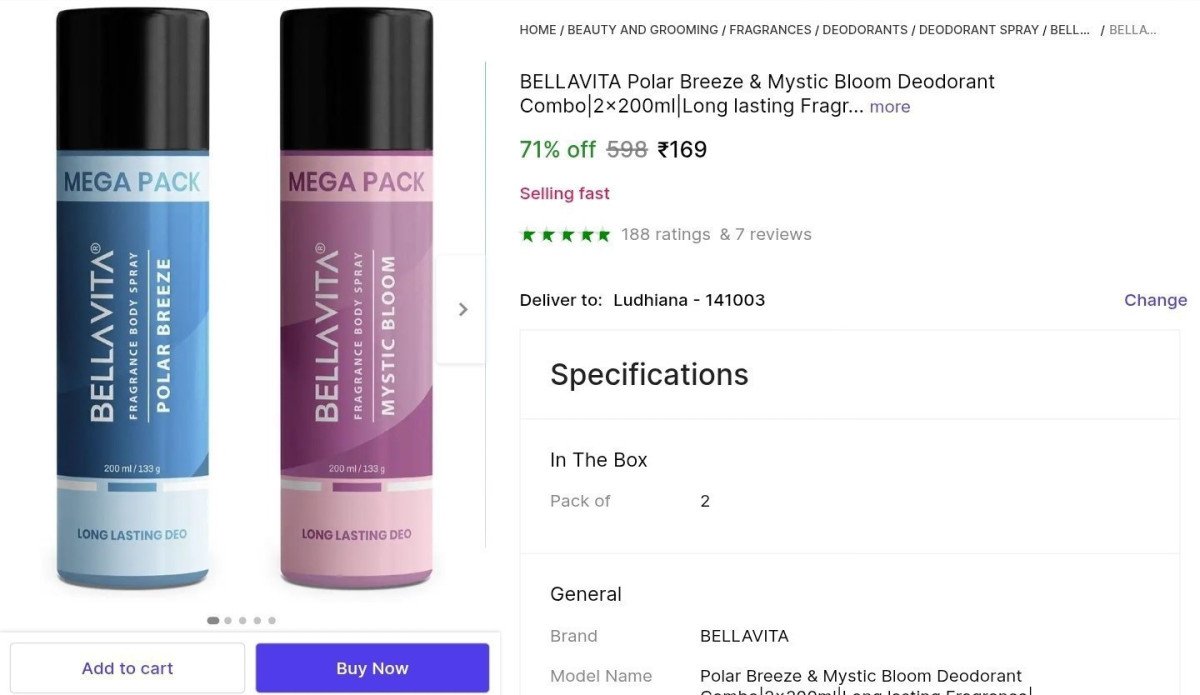
Task: Click the first star in the rating row
Action: [527, 234]
